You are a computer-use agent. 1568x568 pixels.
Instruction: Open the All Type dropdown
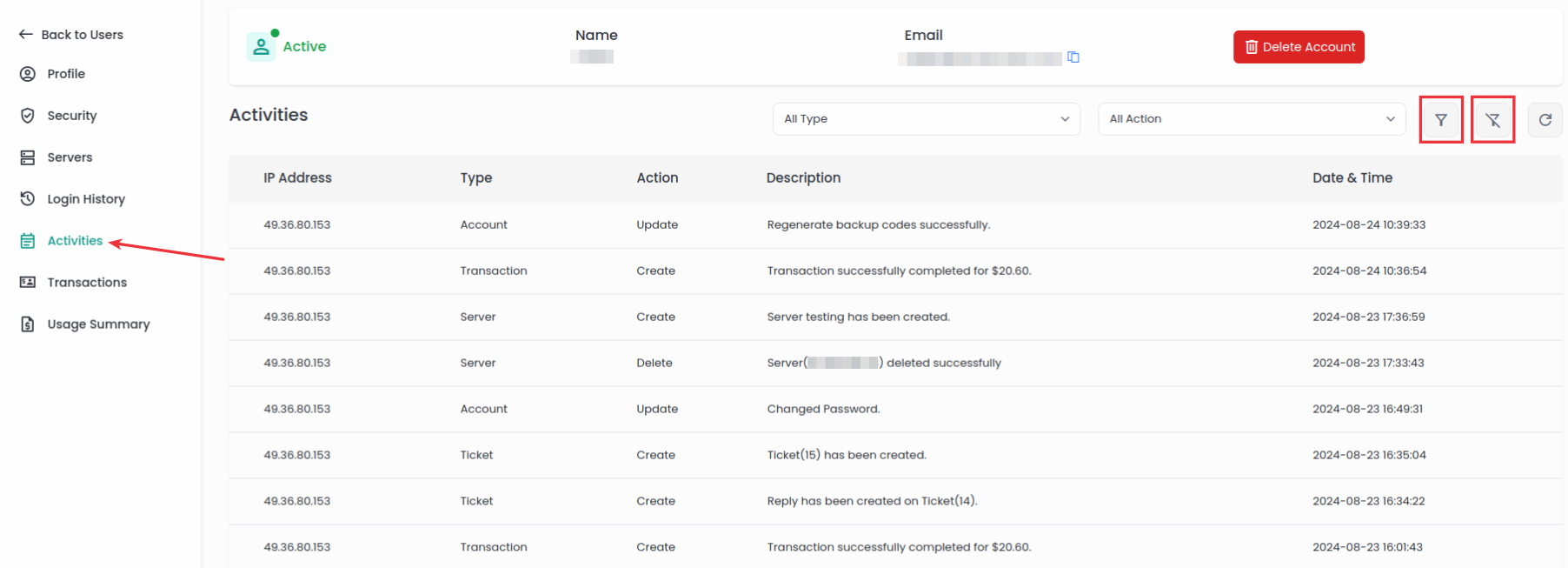coord(926,119)
